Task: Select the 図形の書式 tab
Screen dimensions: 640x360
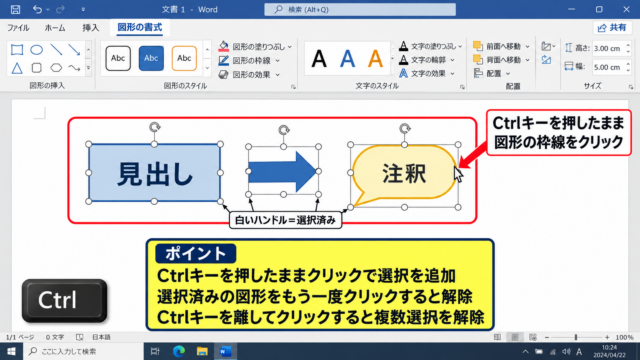Action: click(x=140, y=27)
